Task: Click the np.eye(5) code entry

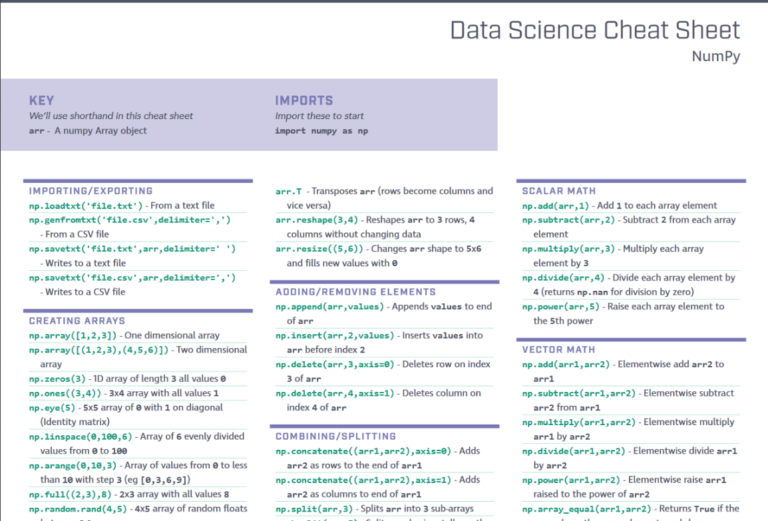Action: pos(54,408)
